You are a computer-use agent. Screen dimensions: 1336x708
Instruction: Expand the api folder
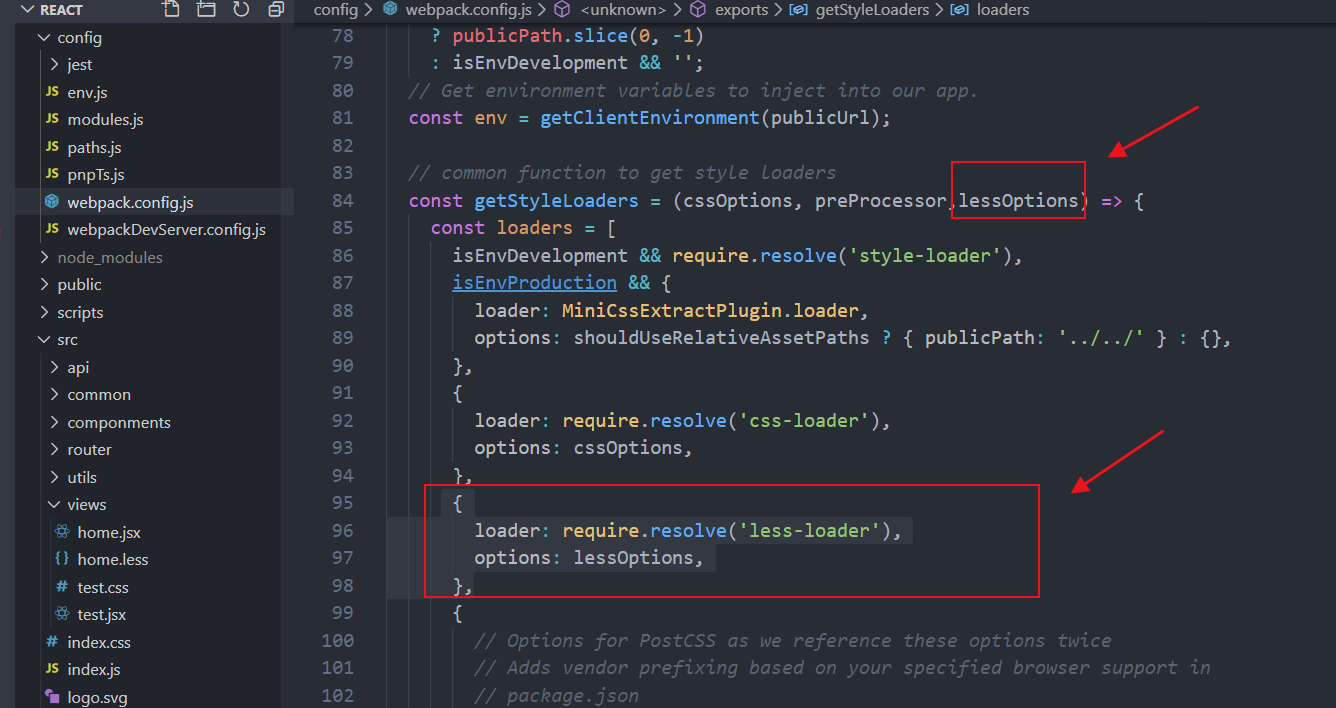[54, 367]
